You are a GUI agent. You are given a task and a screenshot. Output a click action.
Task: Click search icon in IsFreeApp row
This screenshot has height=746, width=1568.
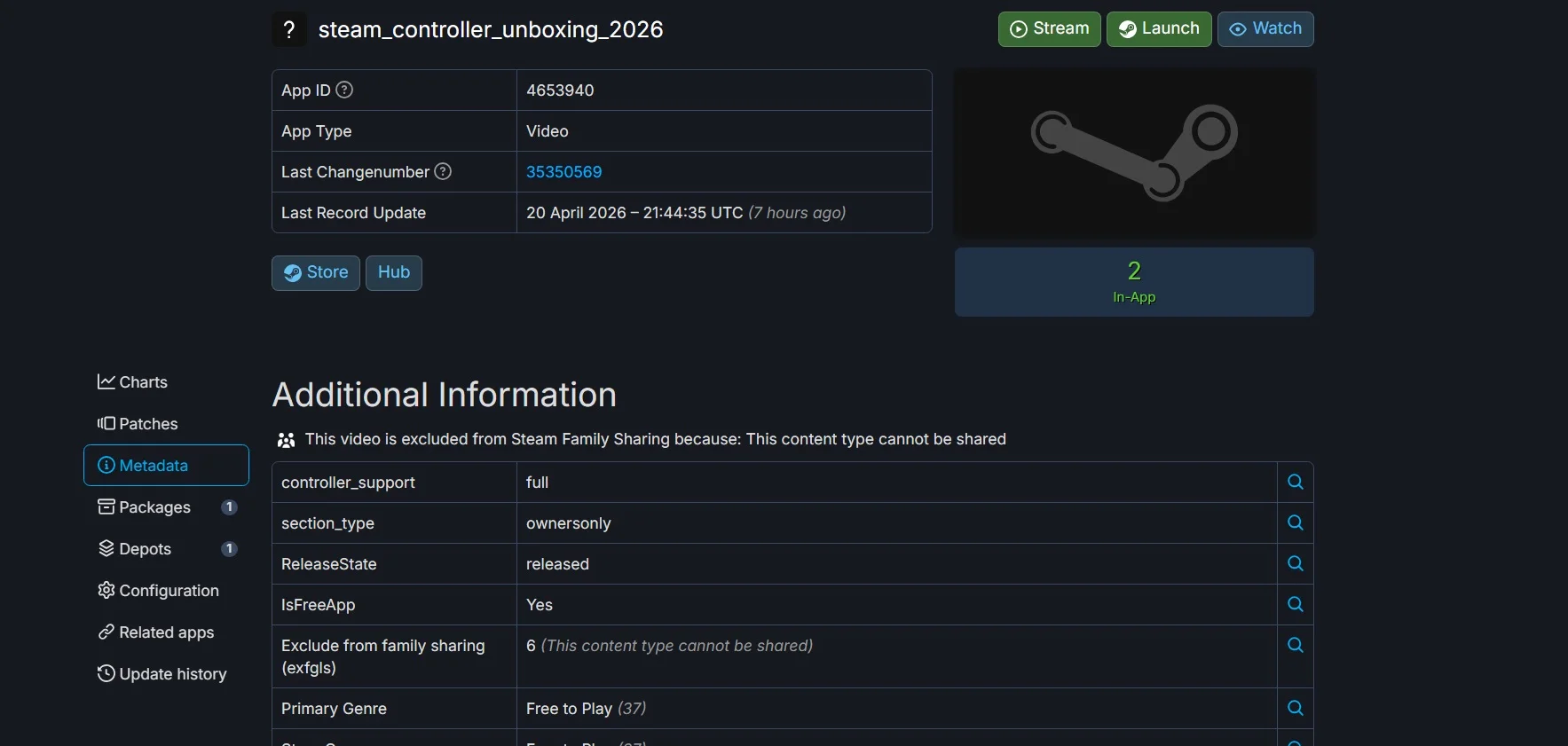pos(1295,604)
